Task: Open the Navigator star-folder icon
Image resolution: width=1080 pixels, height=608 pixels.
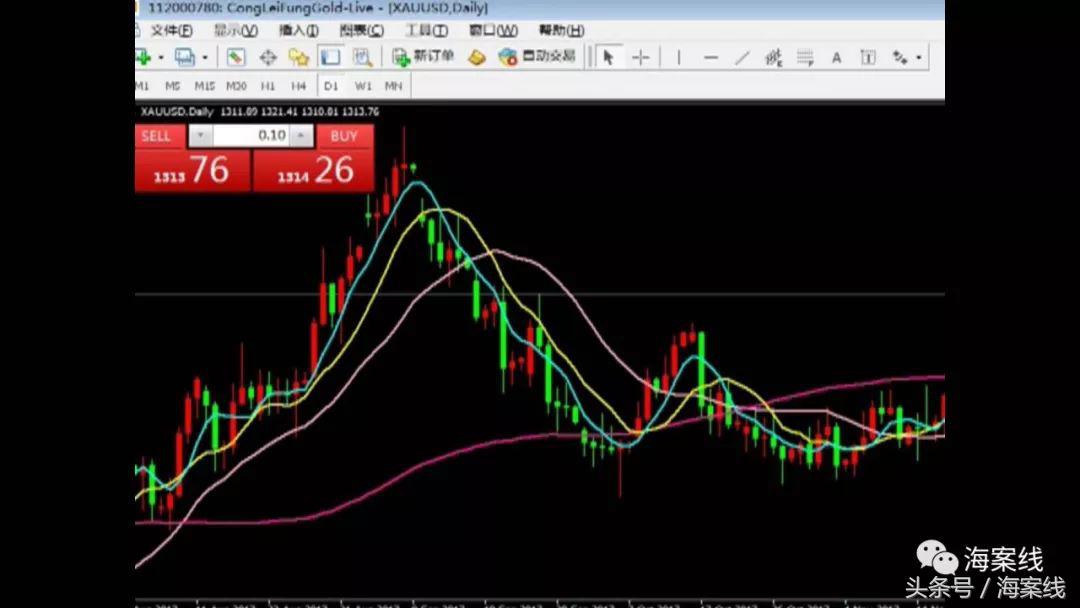Action: 298,57
